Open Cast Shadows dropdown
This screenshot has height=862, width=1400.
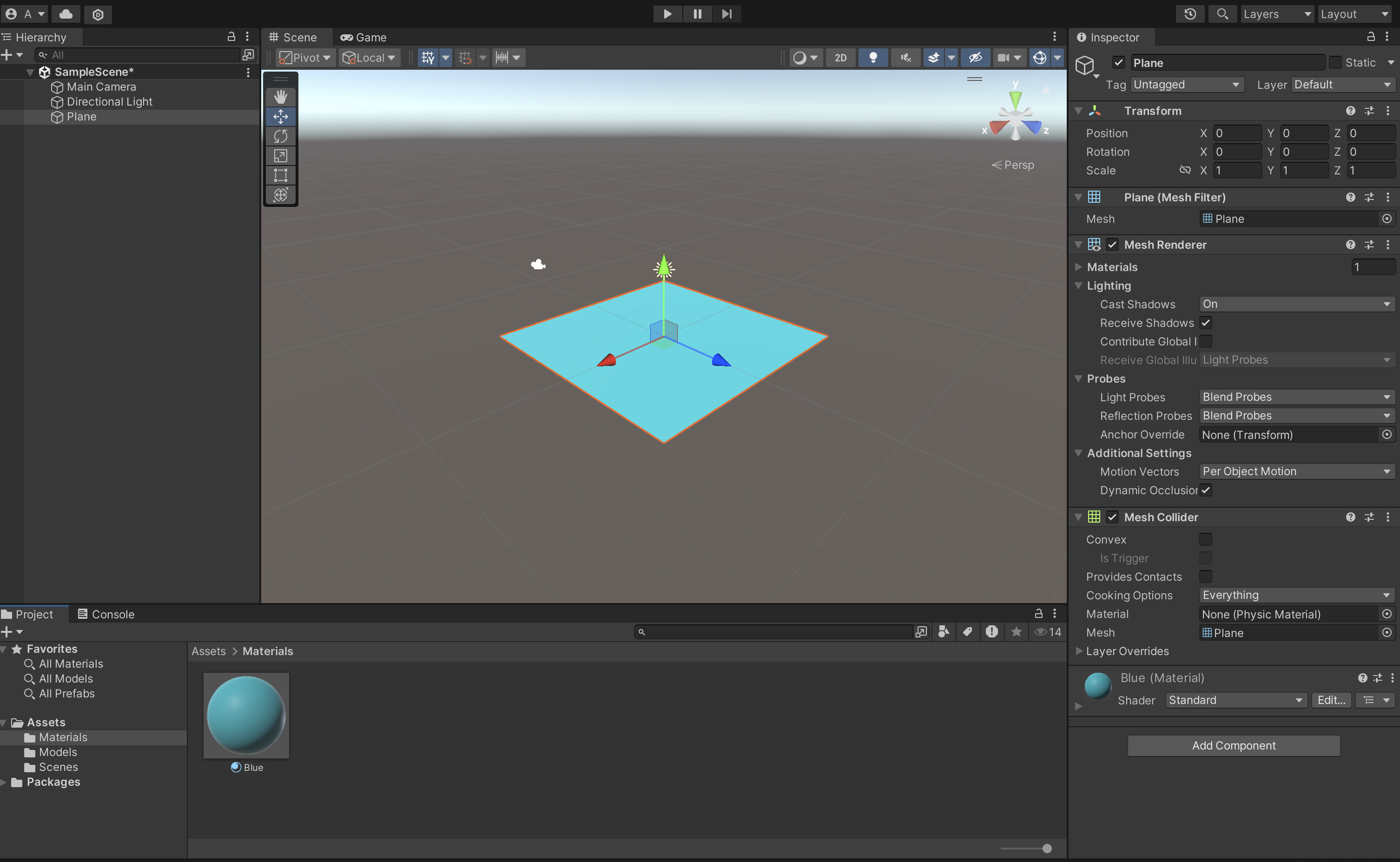tap(1296, 304)
